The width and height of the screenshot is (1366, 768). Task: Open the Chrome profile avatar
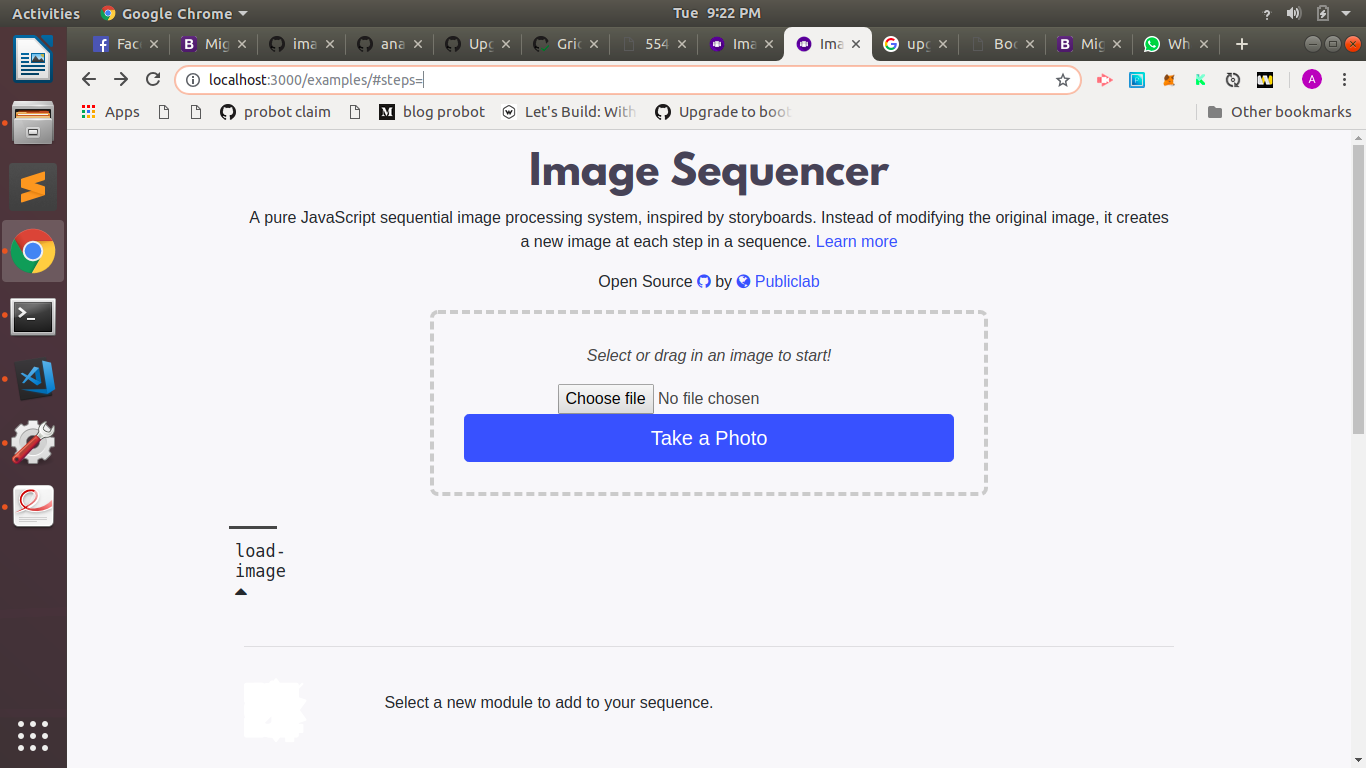click(x=1312, y=80)
